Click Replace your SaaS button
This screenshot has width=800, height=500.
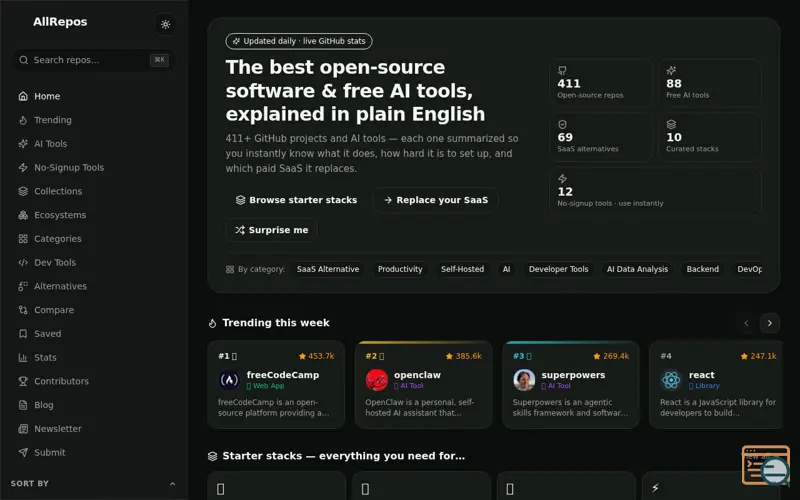pos(436,200)
